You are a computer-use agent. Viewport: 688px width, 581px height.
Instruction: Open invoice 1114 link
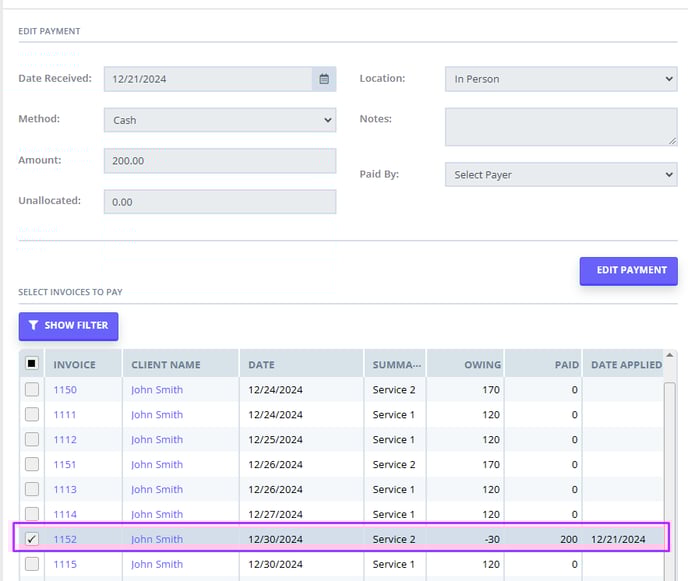(65, 514)
